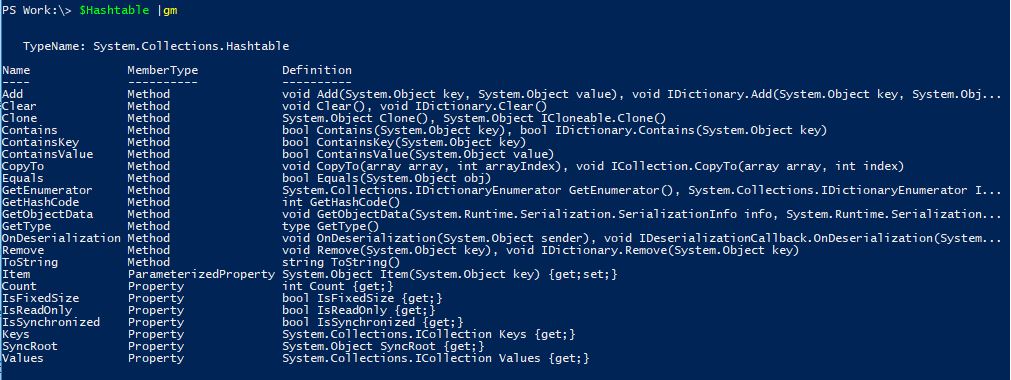Click the IsSynchronized property name
The width and height of the screenshot is (1011, 380).
(51, 322)
